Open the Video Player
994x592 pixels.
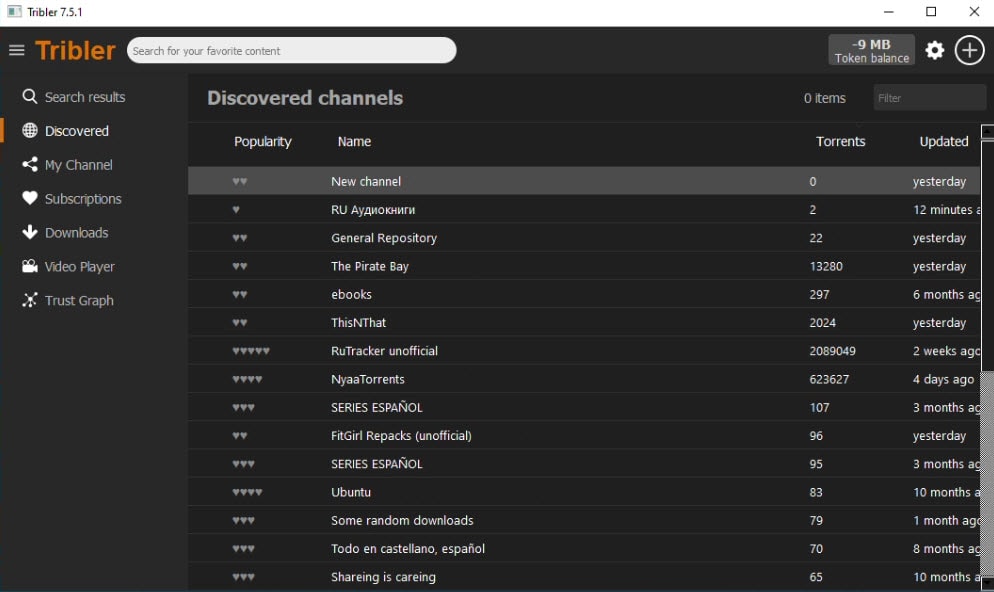click(79, 267)
